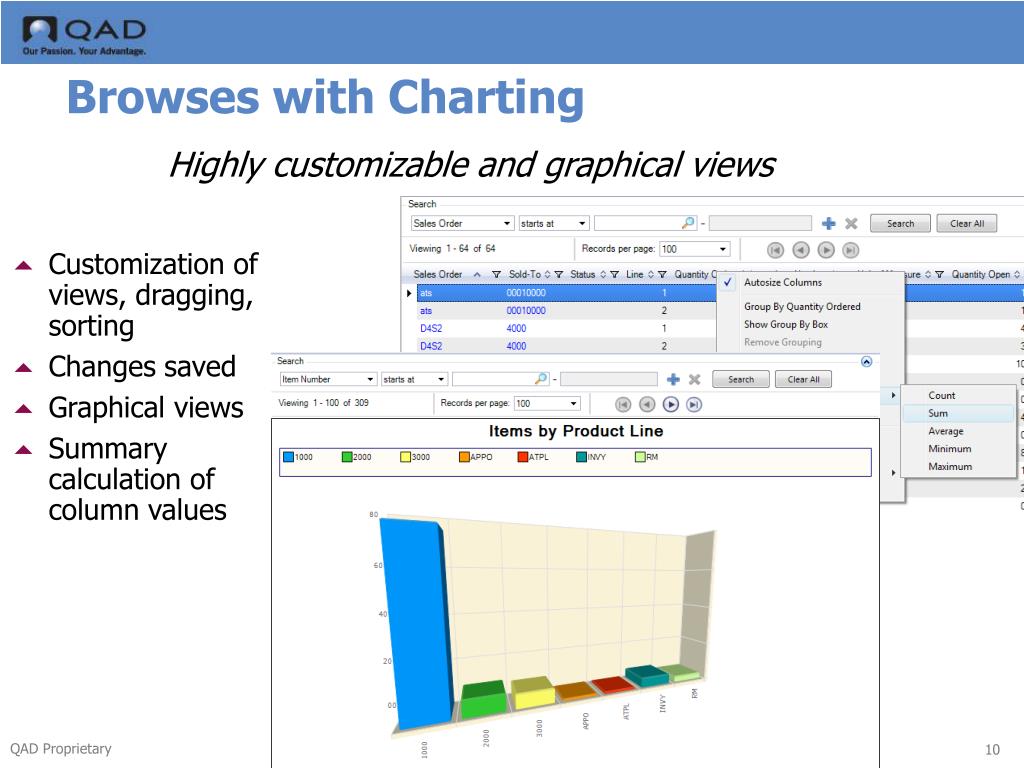Viewport: 1024px width, 768px height.
Task: Click the orange APPO legend swatch
Action: (464, 457)
